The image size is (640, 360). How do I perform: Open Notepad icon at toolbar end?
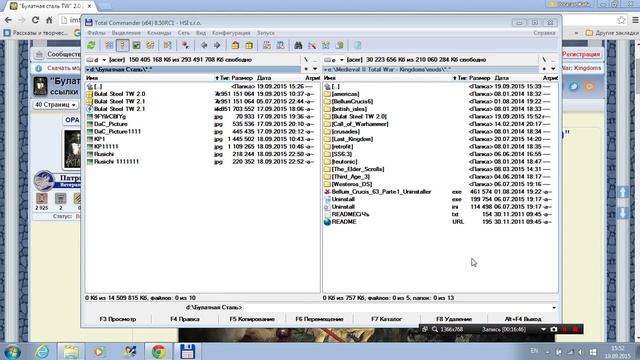tap(358, 45)
